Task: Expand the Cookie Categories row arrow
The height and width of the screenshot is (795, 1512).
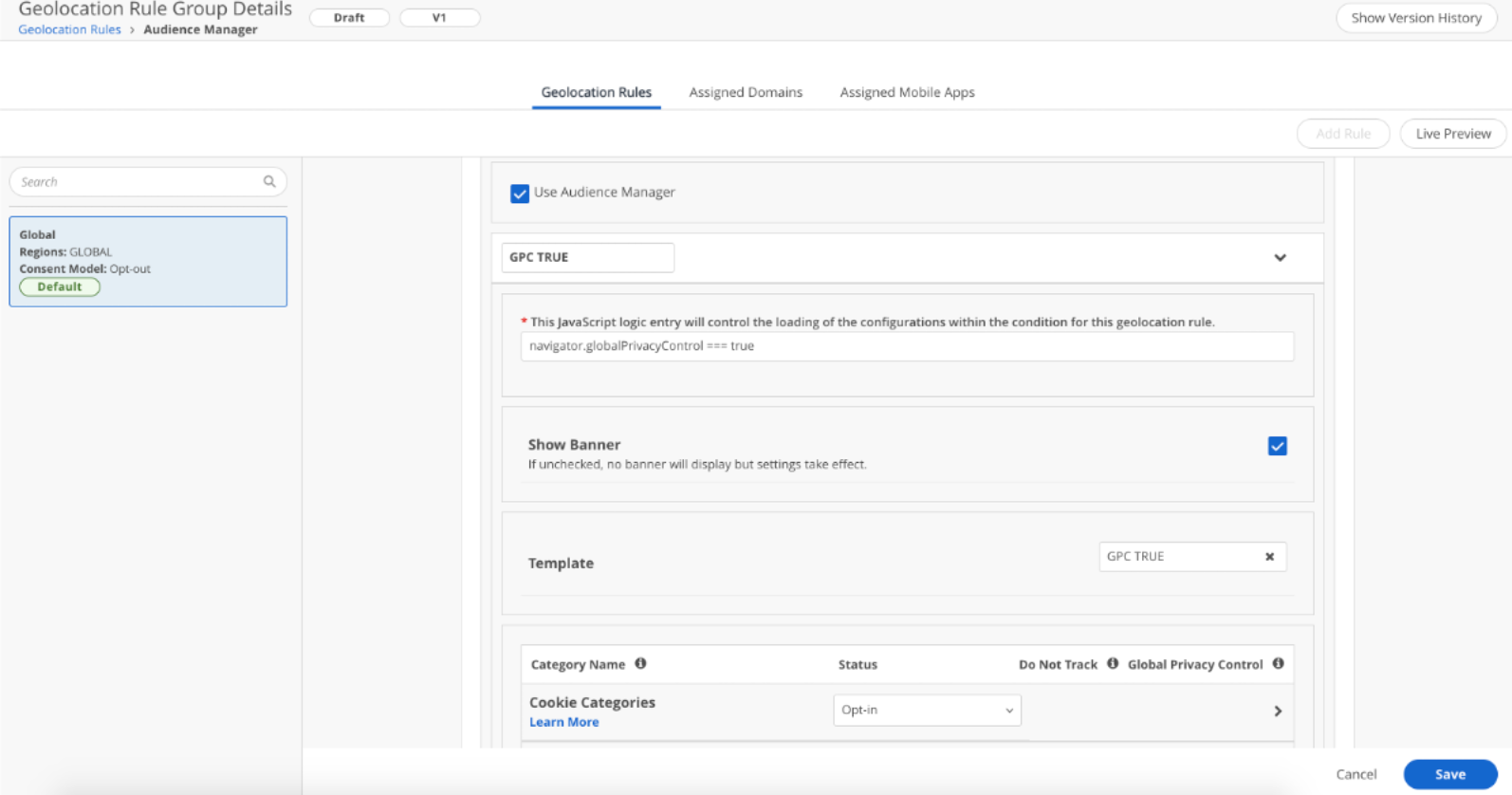Action: (x=1278, y=711)
